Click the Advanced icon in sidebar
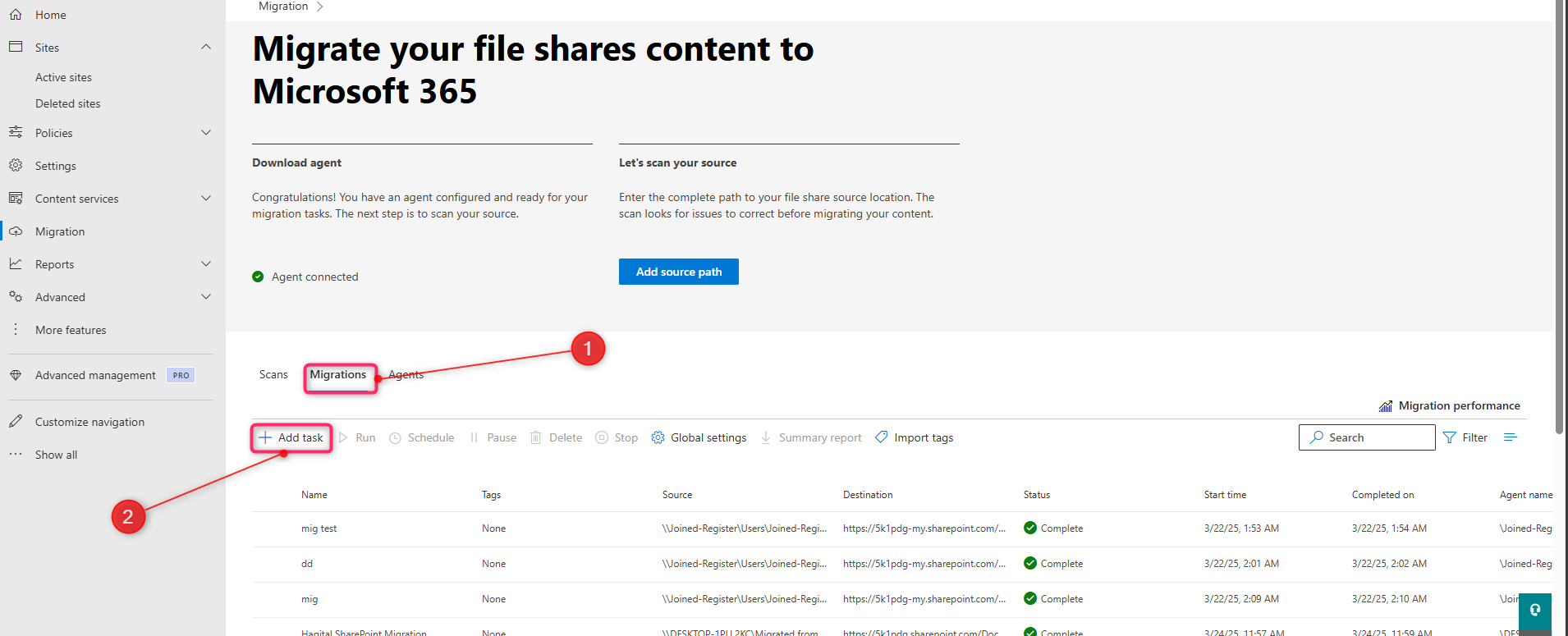The width and height of the screenshot is (1568, 636). [x=16, y=296]
